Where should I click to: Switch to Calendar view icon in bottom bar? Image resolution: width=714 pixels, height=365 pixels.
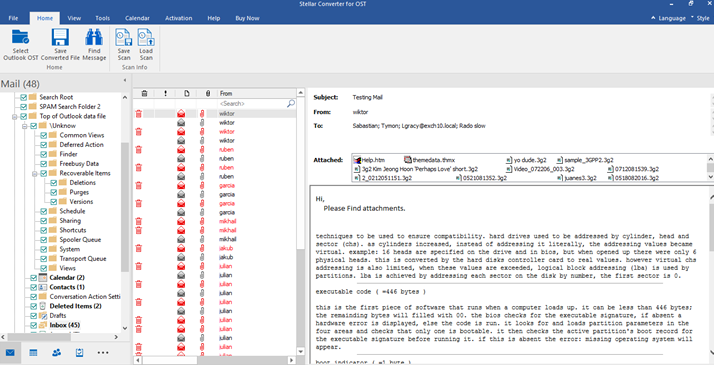pos(33,353)
